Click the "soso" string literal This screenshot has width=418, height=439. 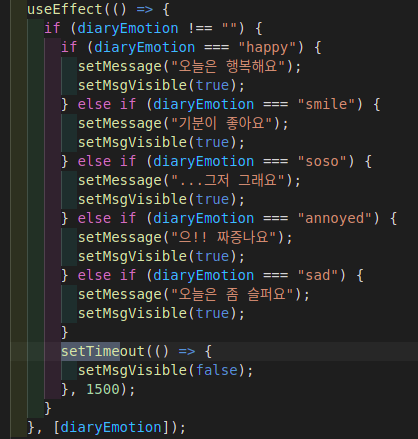pos(322,161)
